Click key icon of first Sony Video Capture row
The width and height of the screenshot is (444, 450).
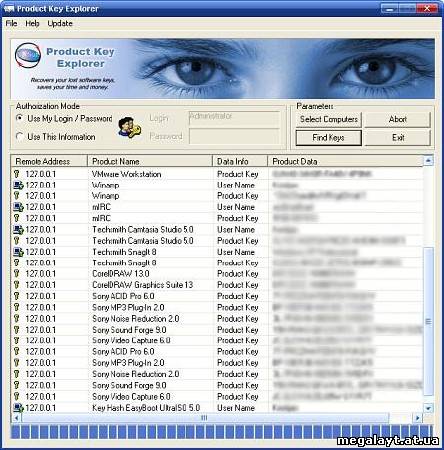pos(17,340)
